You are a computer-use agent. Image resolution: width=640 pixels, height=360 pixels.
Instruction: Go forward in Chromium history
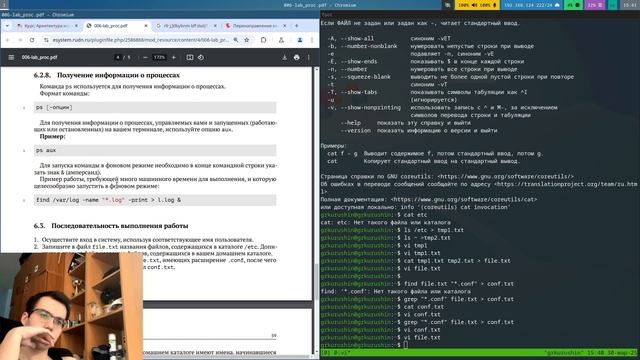pyautogui.click(x=20, y=40)
